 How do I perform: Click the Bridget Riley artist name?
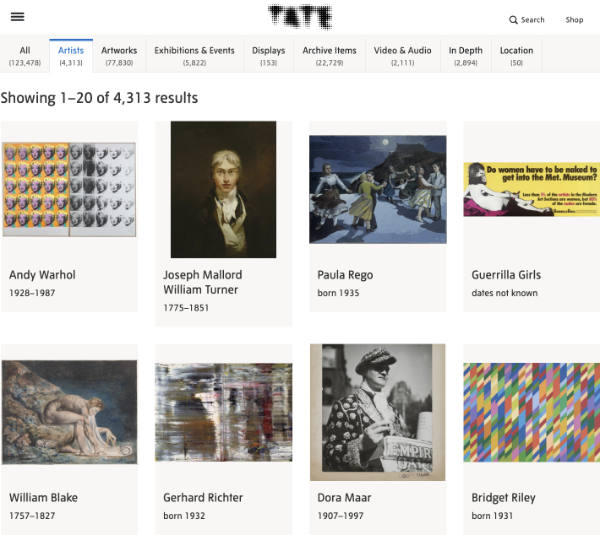[x=503, y=498]
